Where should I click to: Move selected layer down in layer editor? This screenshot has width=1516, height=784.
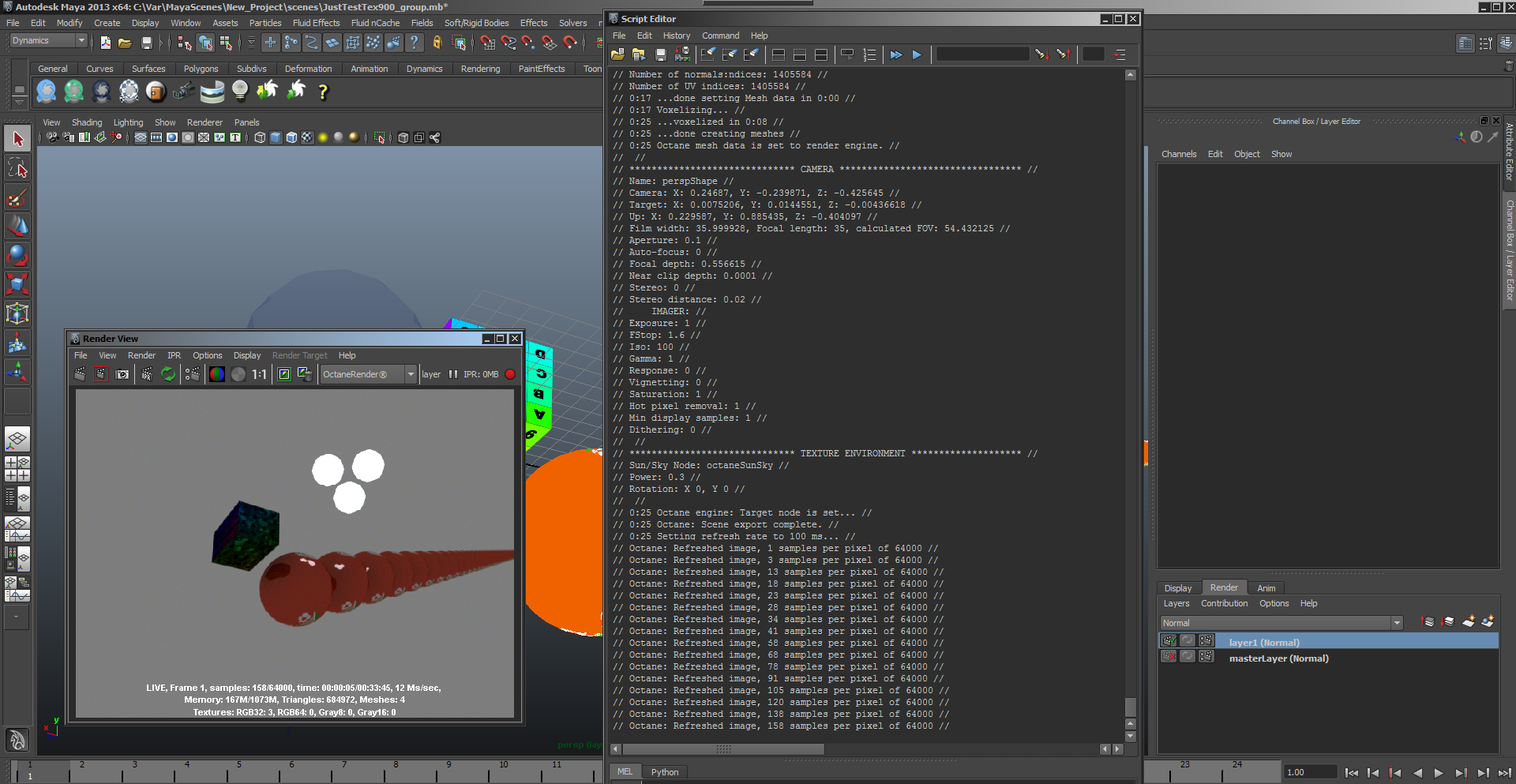(1447, 622)
